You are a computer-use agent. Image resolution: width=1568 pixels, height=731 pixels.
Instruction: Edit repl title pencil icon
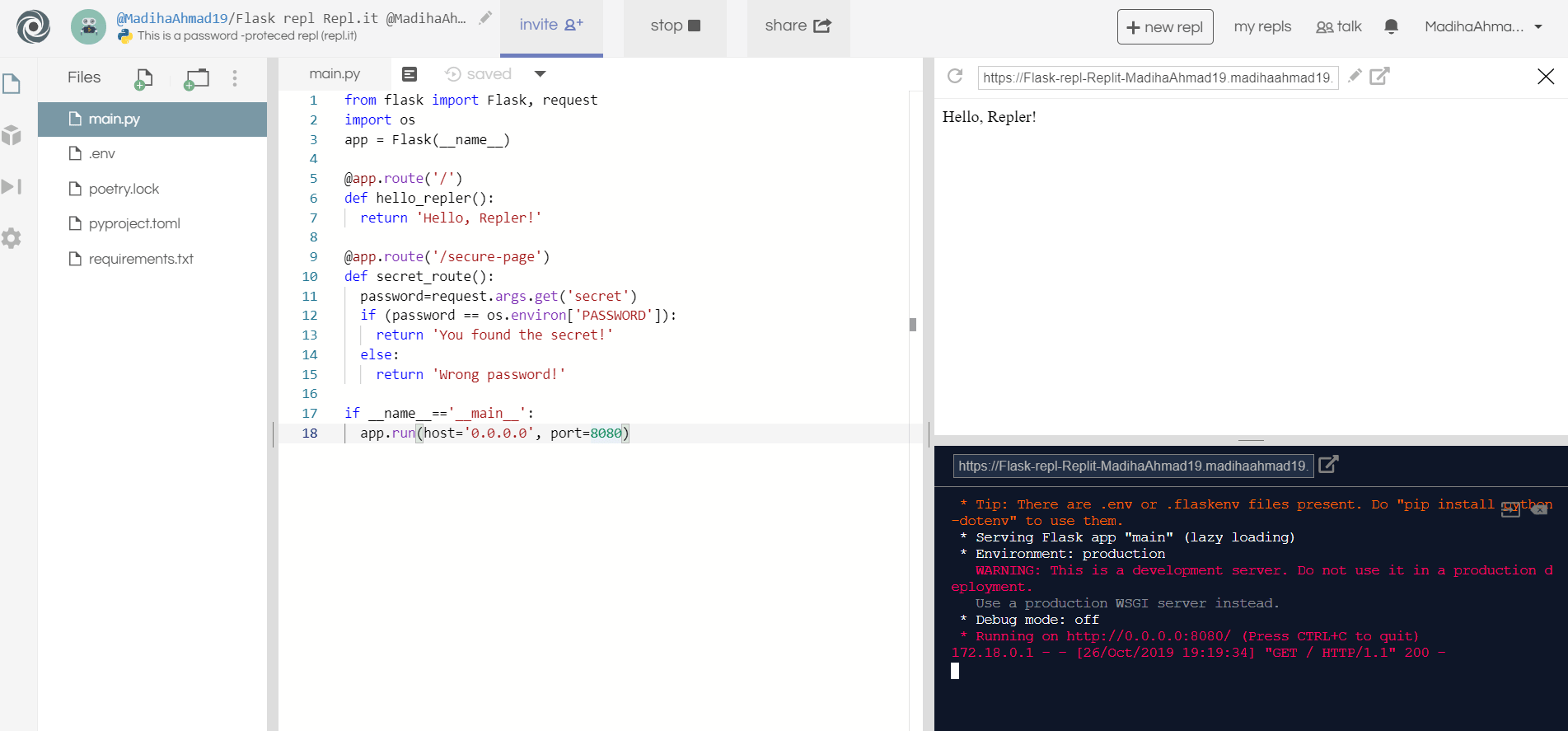(485, 18)
